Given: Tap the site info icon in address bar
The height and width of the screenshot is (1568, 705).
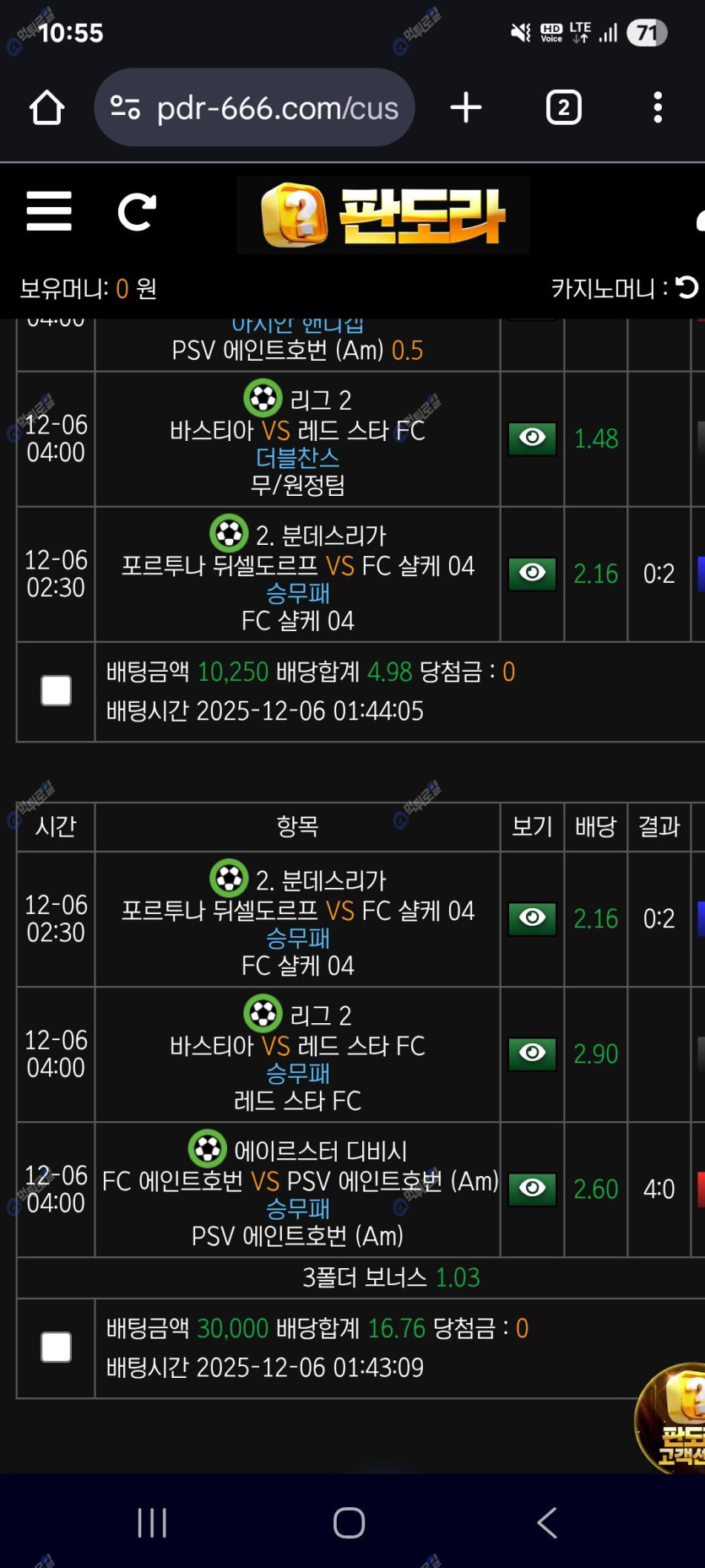Looking at the screenshot, I should [x=125, y=107].
